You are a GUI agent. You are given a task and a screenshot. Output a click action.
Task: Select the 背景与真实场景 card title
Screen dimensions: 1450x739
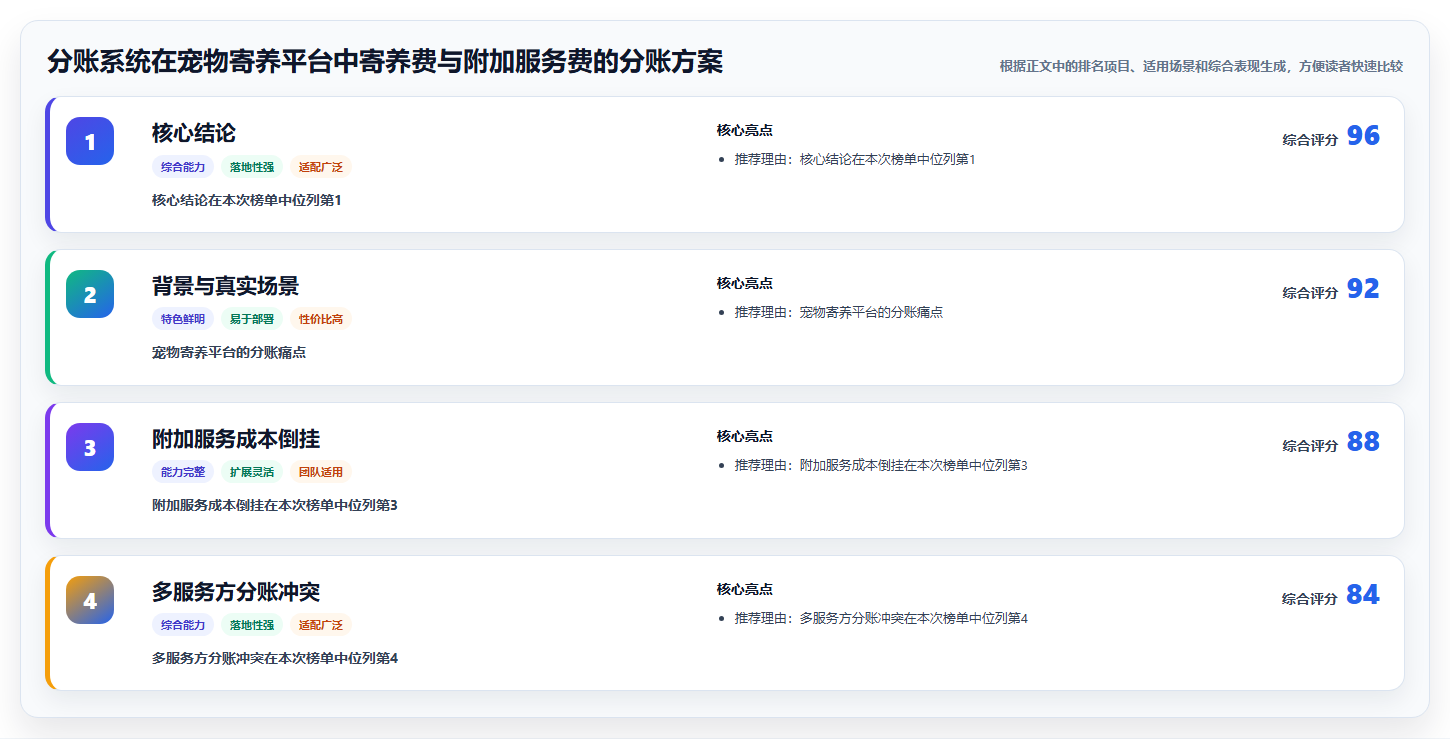[225, 286]
